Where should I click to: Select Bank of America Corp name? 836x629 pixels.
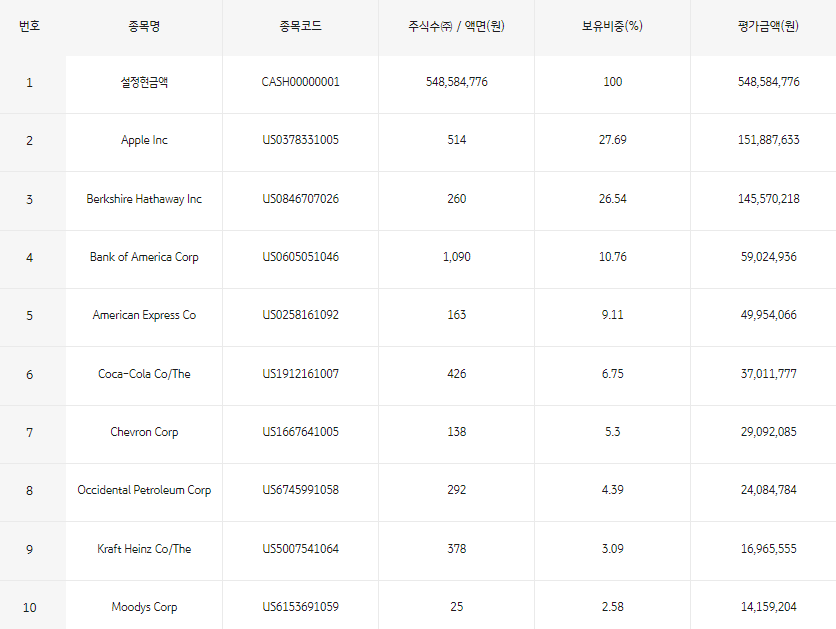coord(144,257)
